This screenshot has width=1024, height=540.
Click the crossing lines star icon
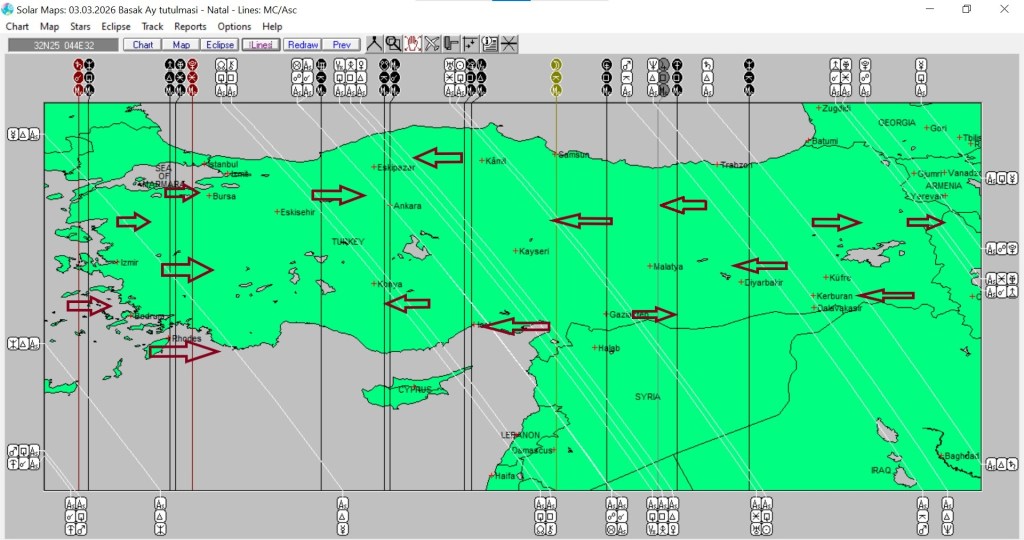click(509, 44)
